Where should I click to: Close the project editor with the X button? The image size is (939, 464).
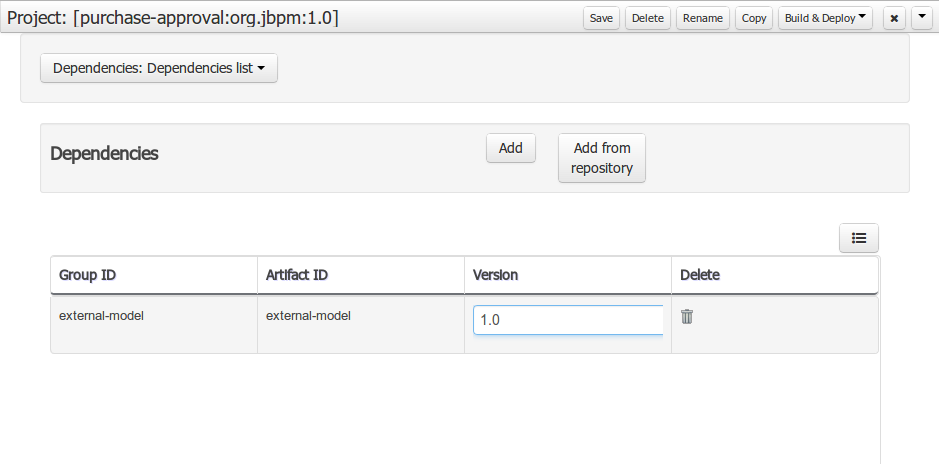[894, 18]
